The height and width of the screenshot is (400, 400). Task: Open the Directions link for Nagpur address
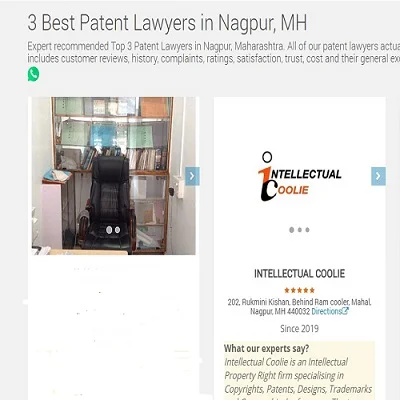pyautogui.click(x=327, y=311)
